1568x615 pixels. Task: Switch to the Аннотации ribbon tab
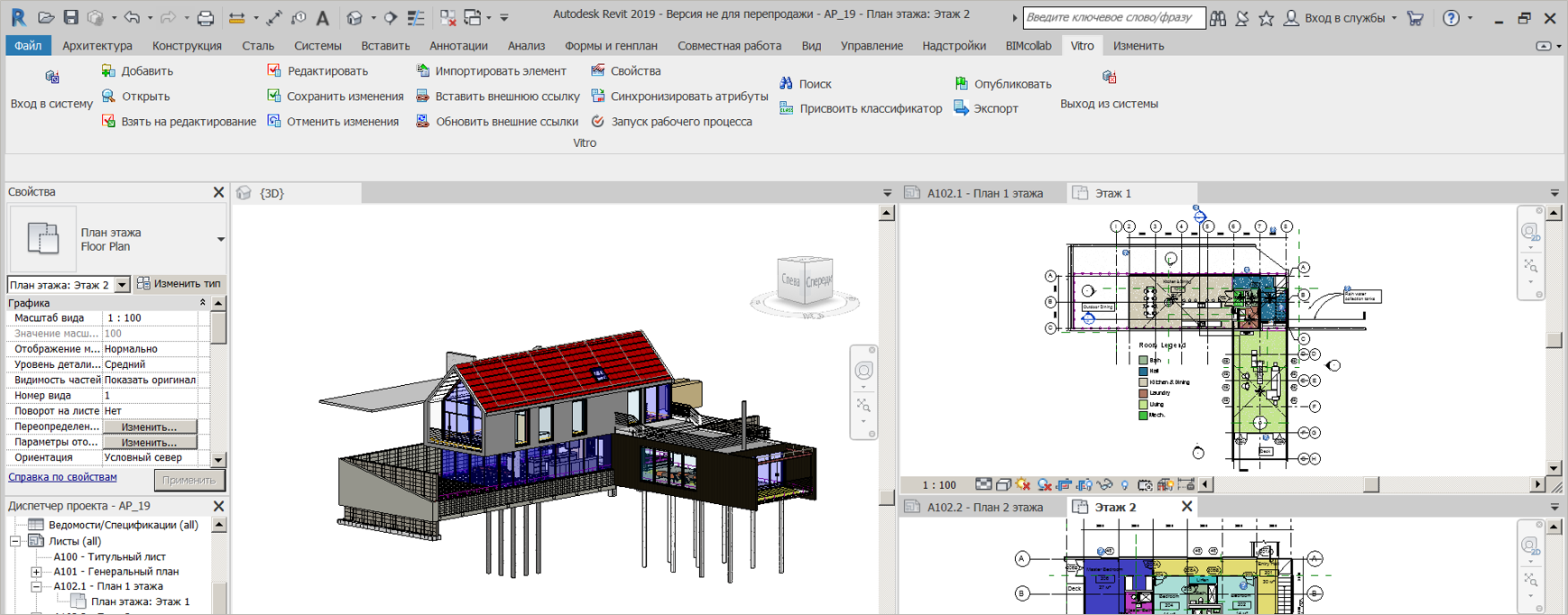coord(458,45)
